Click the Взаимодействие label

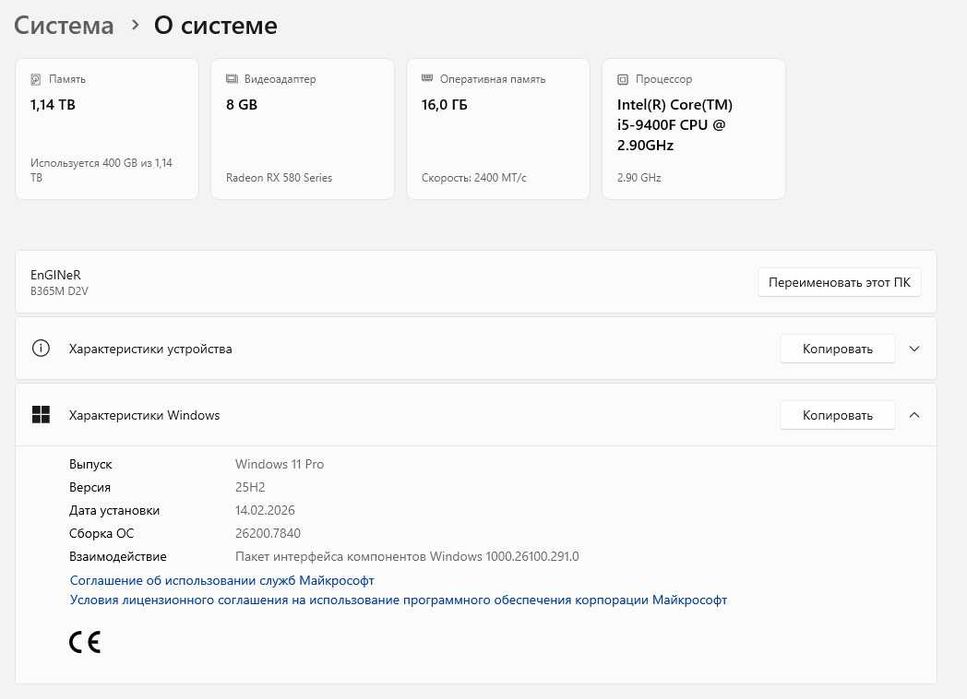pos(118,556)
